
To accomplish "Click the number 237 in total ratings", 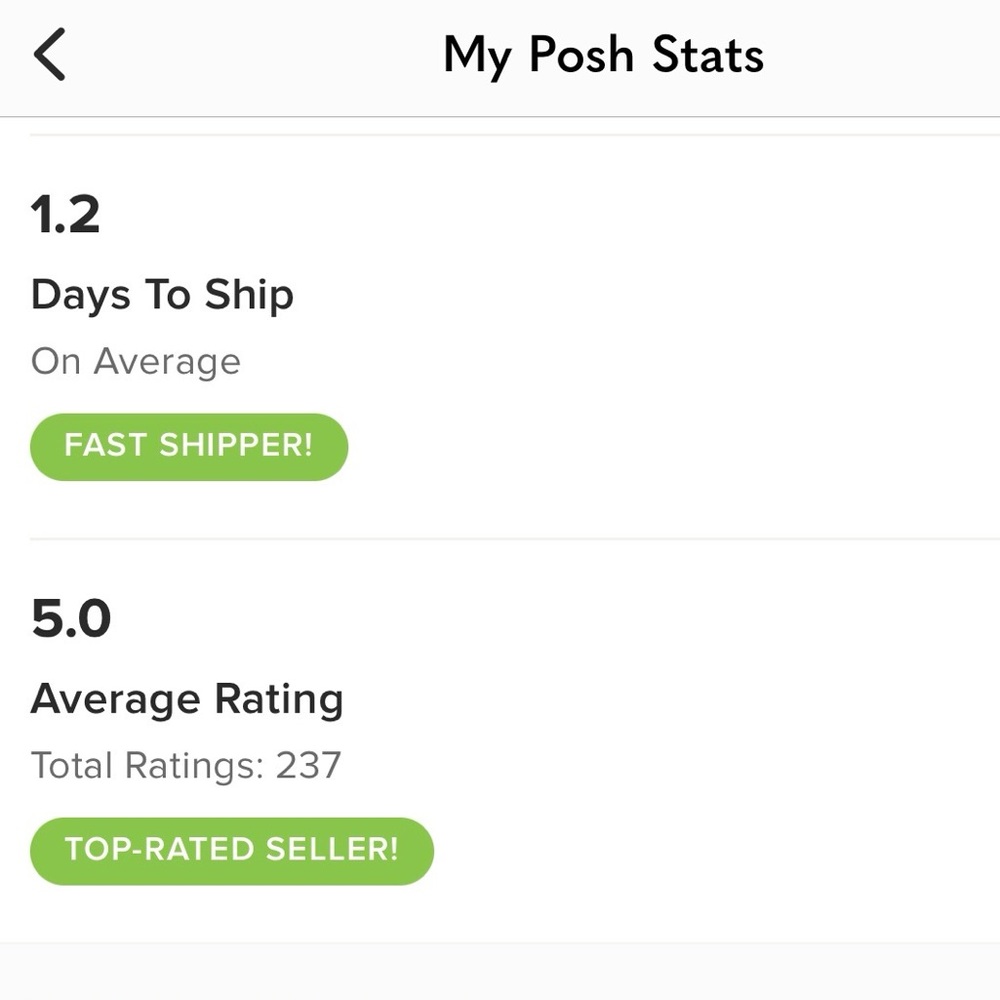I will pos(309,766).
